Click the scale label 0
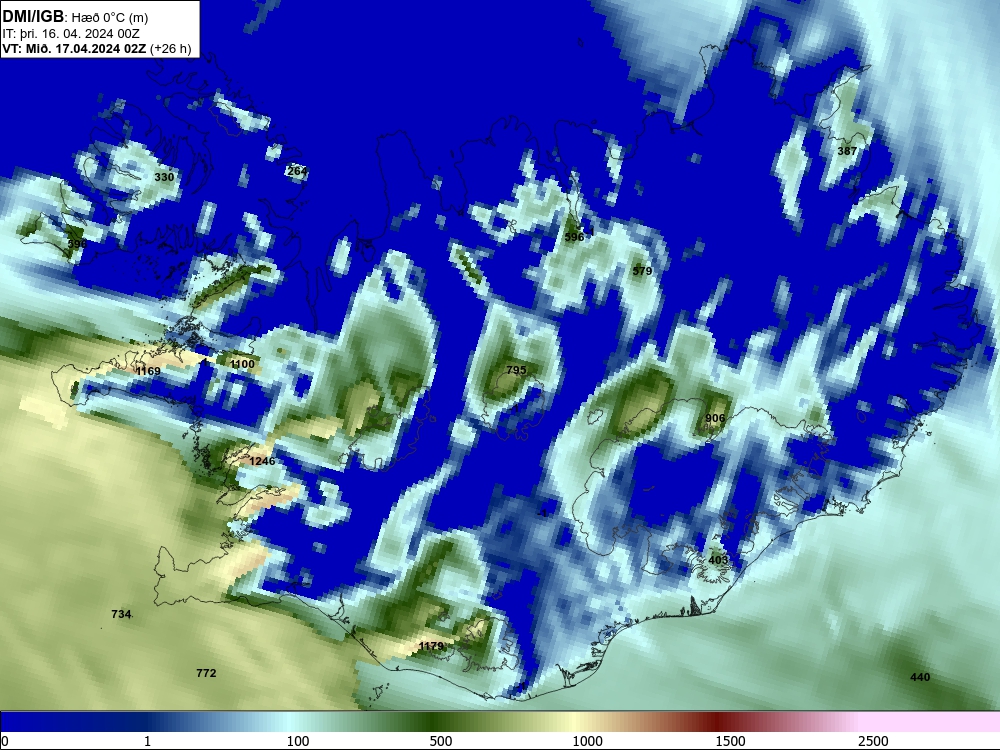Image resolution: width=1000 pixels, height=750 pixels. tap(5, 741)
